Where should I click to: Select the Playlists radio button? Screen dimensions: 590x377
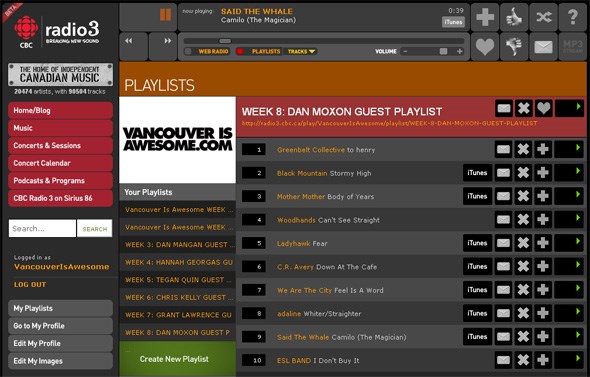click(240, 51)
